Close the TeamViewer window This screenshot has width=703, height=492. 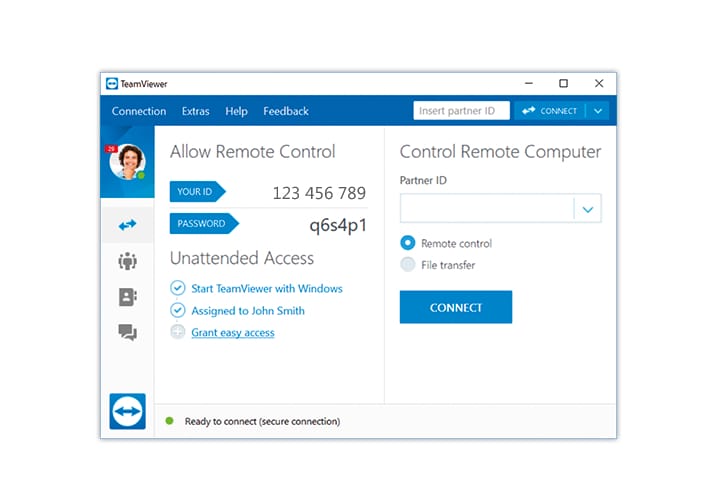(599, 83)
